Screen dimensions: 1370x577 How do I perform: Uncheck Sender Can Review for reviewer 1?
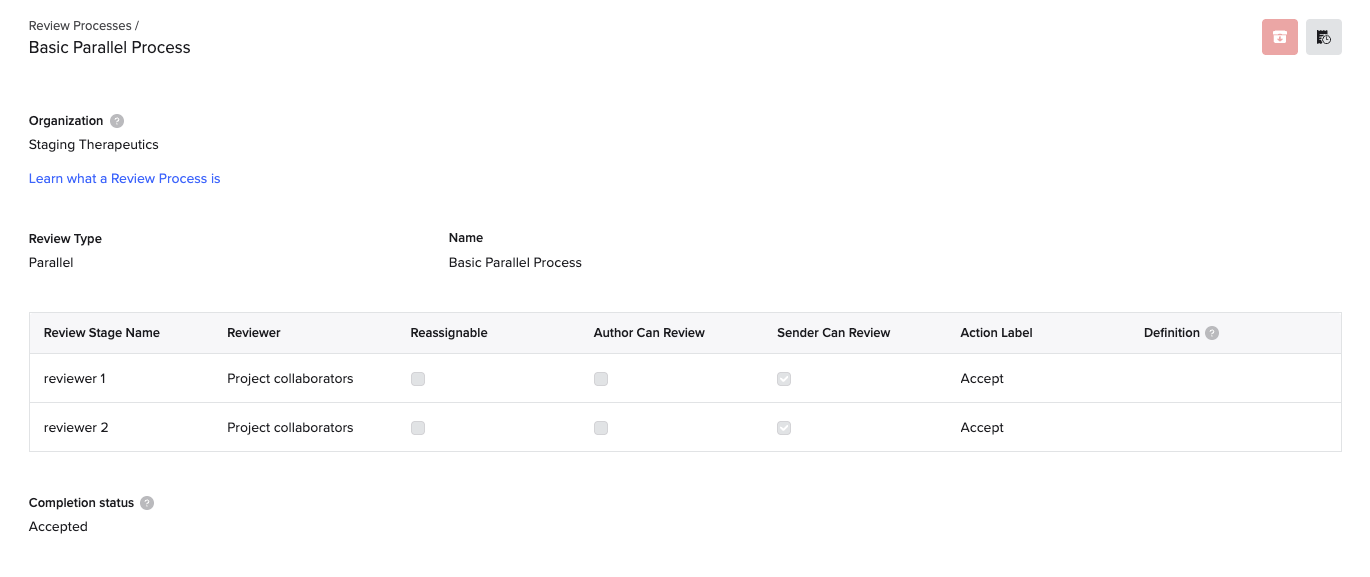pos(784,379)
